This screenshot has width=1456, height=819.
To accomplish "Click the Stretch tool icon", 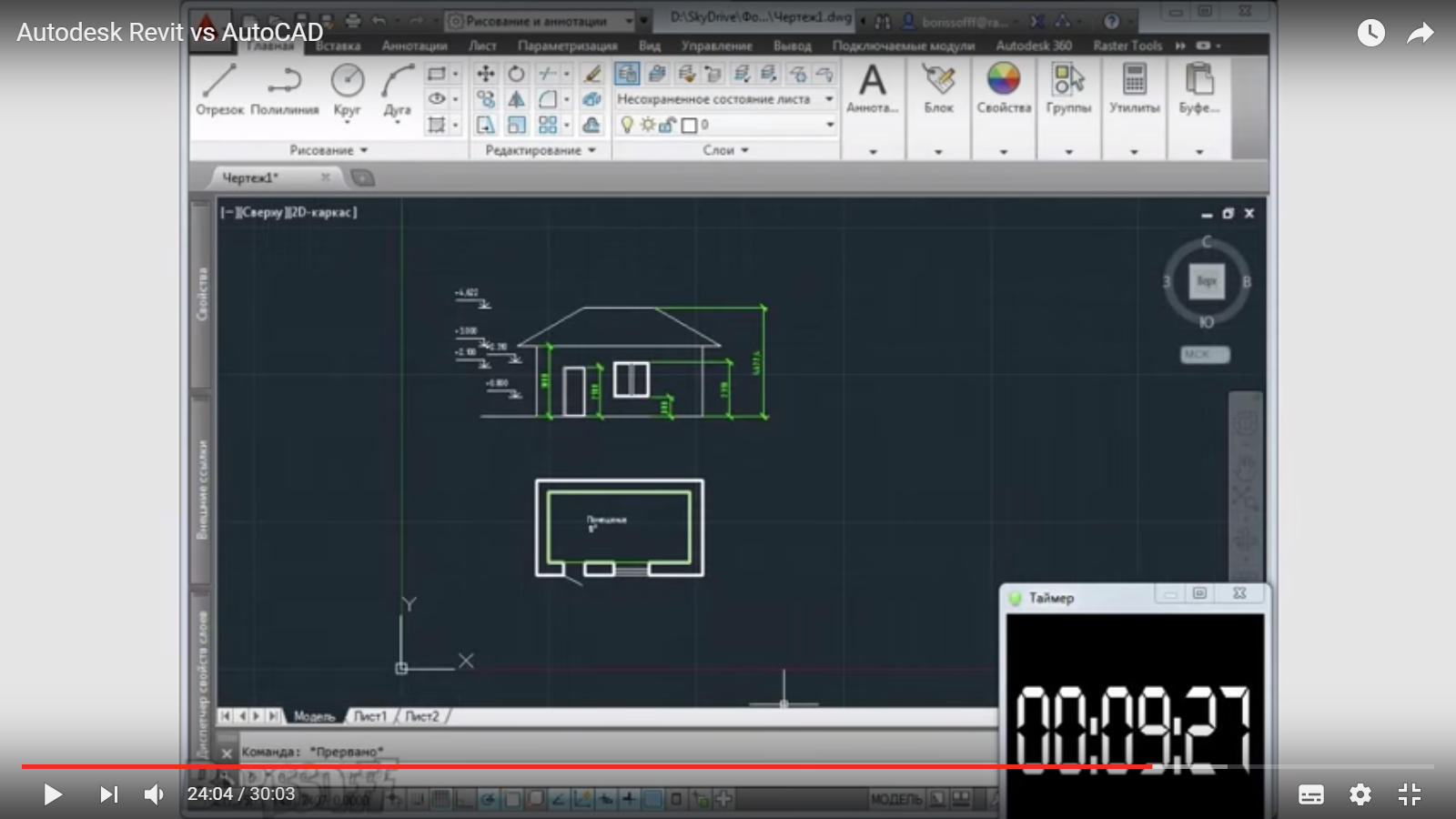I will 486,125.
